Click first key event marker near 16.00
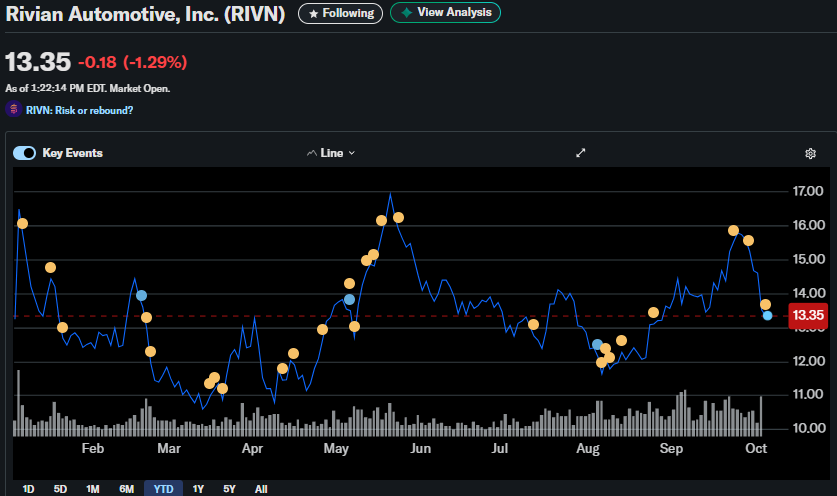Screen dimensions: 837x496 point(22,224)
